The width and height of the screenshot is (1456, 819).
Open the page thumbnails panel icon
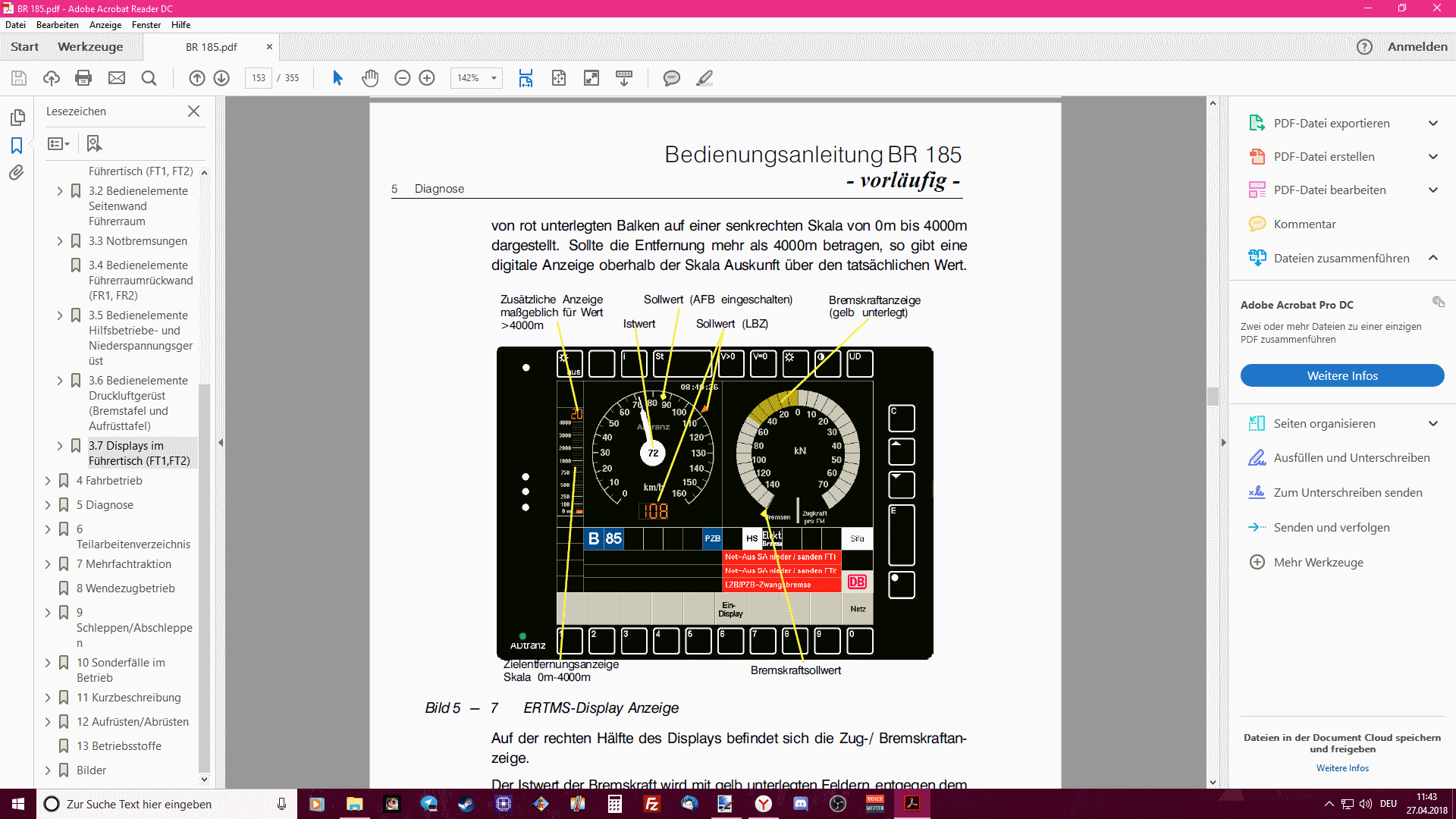pos(17,118)
